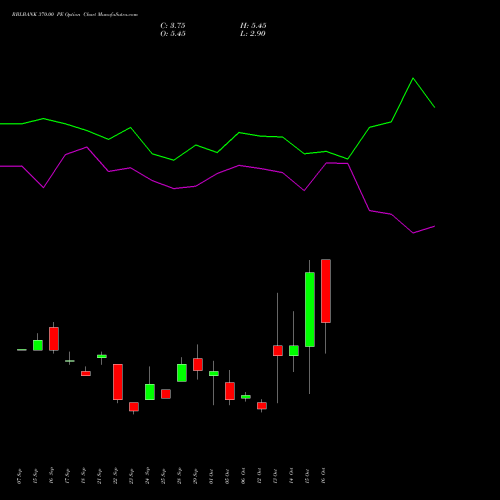The width and height of the screenshot is (500, 500).
Task: Click the "24 Sep" date axis label
Action: [x=148, y=476]
